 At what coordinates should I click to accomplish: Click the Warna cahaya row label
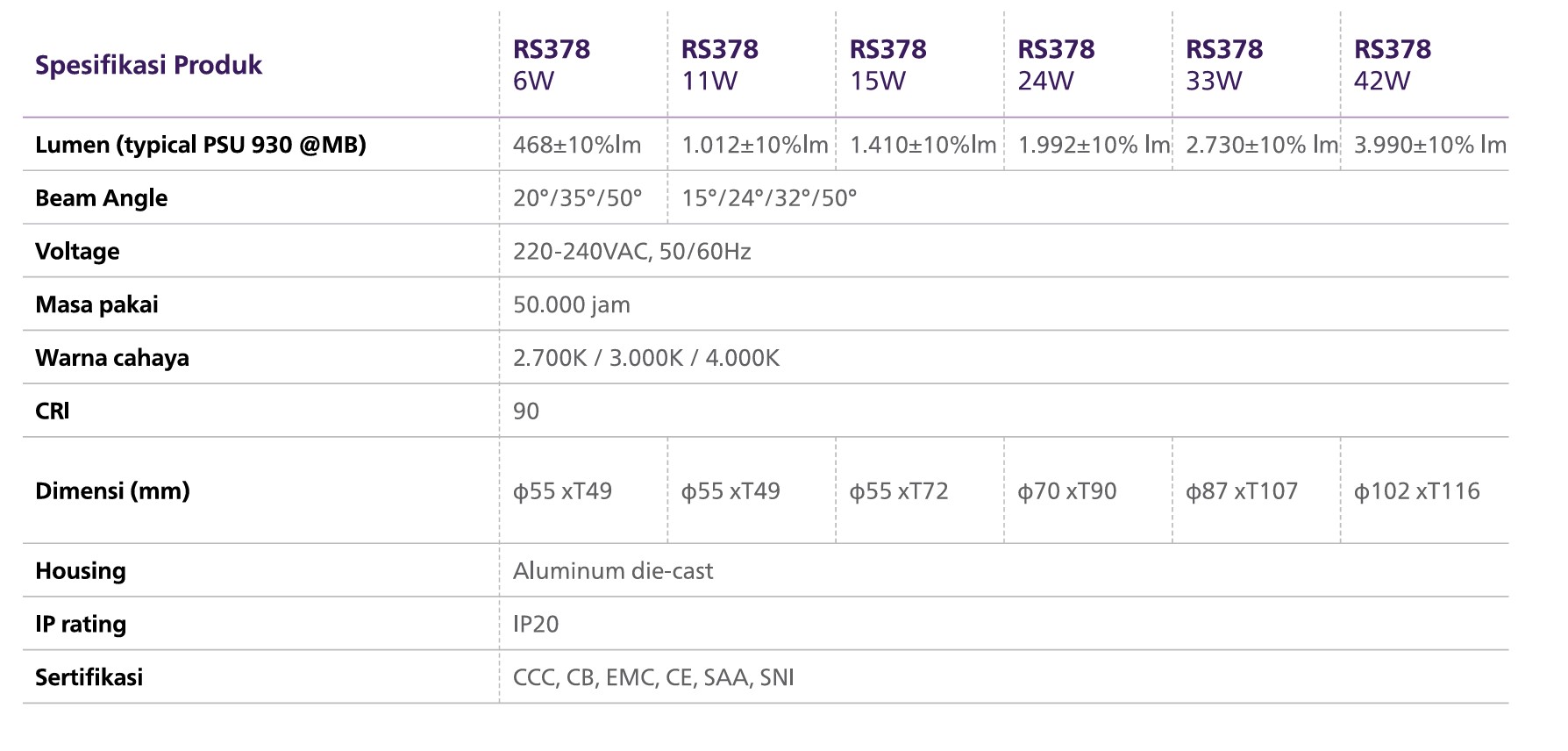pos(112,358)
